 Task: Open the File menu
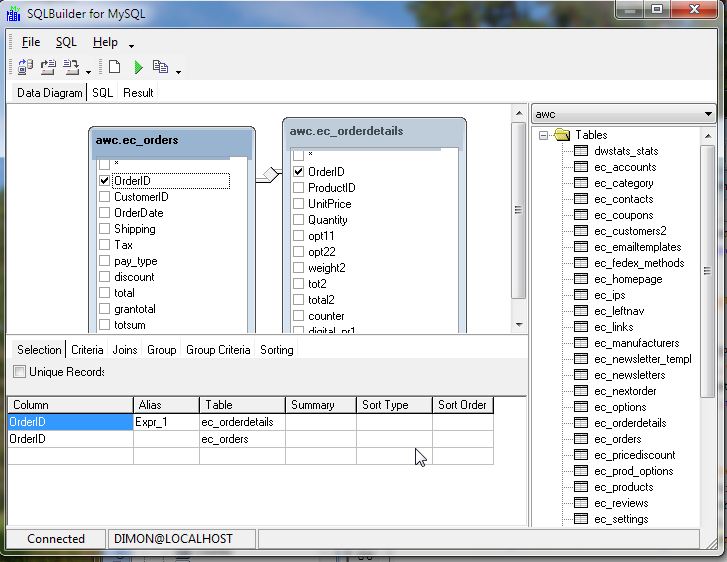[x=31, y=42]
